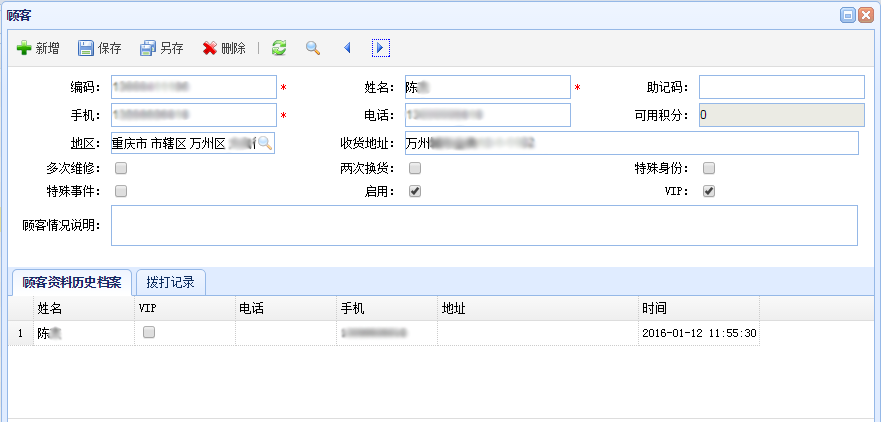Switch to 拨打记录 tab
This screenshot has height=422, width=881.
tap(170, 282)
